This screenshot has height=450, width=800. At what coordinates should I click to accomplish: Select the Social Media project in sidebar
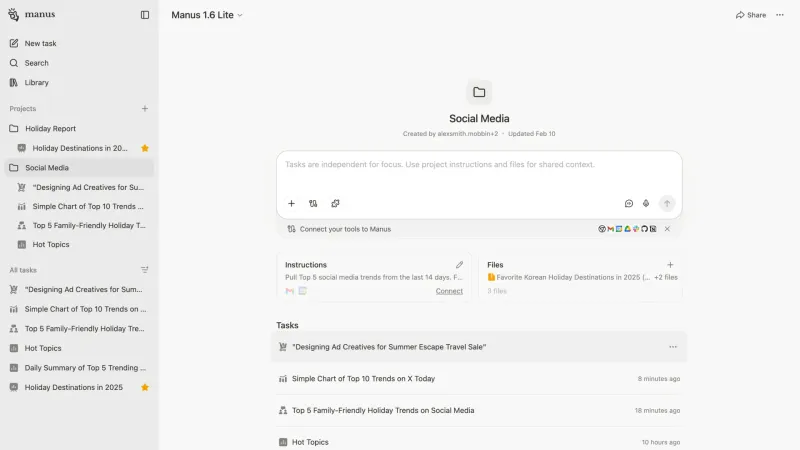[79, 167]
